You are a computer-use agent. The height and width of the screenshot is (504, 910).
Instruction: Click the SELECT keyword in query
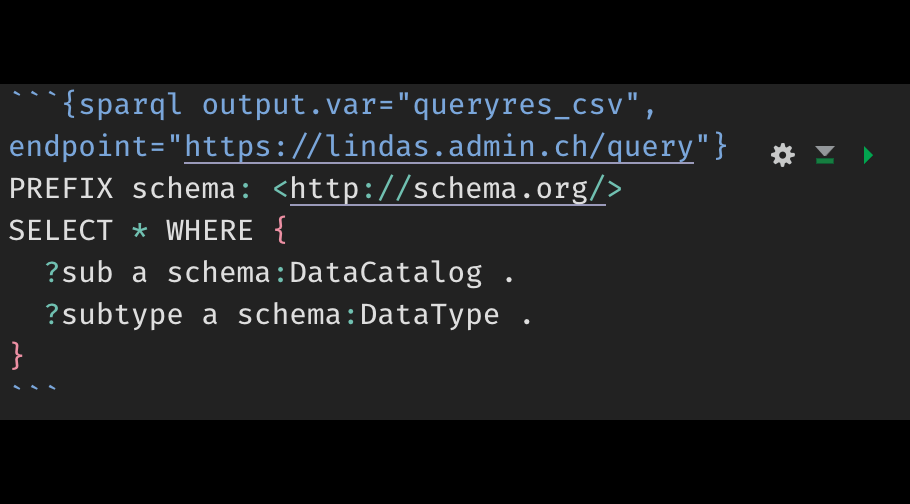(x=60, y=231)
